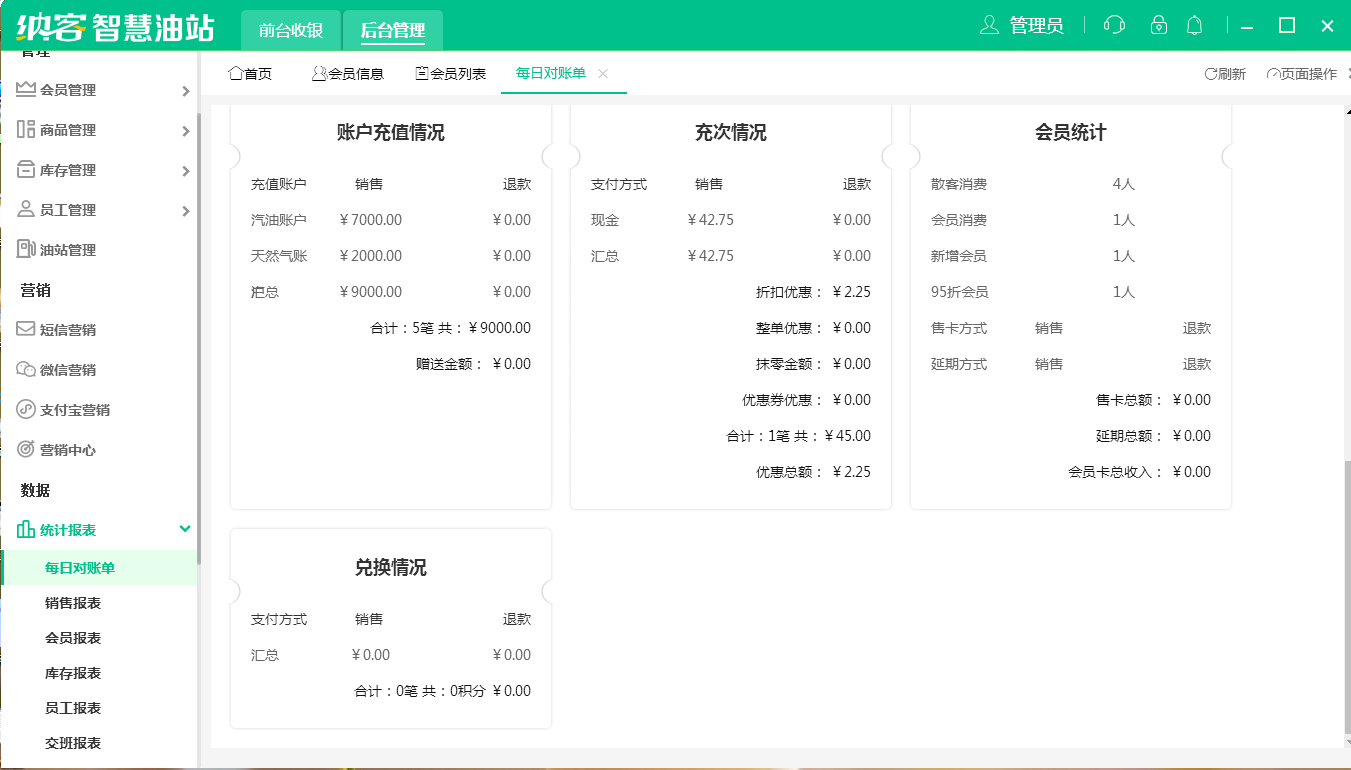Click the sidebar vertical scrollbar

click(199, 340)
